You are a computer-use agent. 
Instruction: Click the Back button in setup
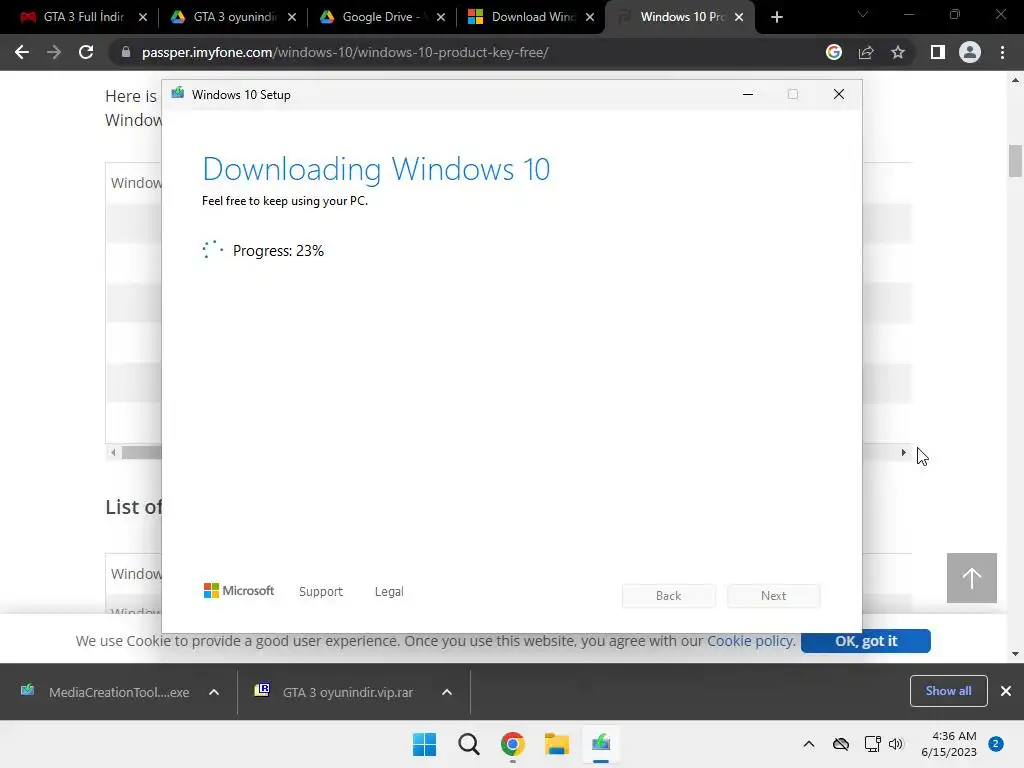668,596
